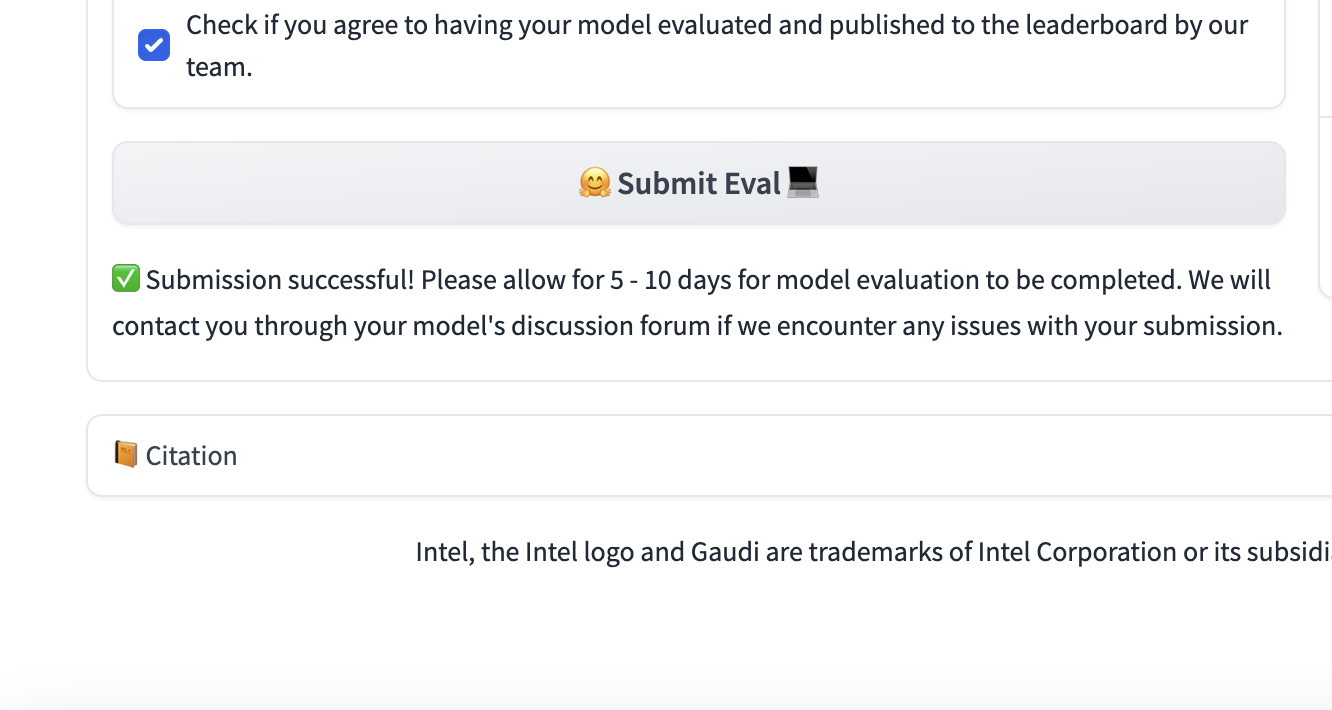This screenshot has height=710, width=1332.
Task: Click the words 'Submit Eval' on the button
Action: 698,183
